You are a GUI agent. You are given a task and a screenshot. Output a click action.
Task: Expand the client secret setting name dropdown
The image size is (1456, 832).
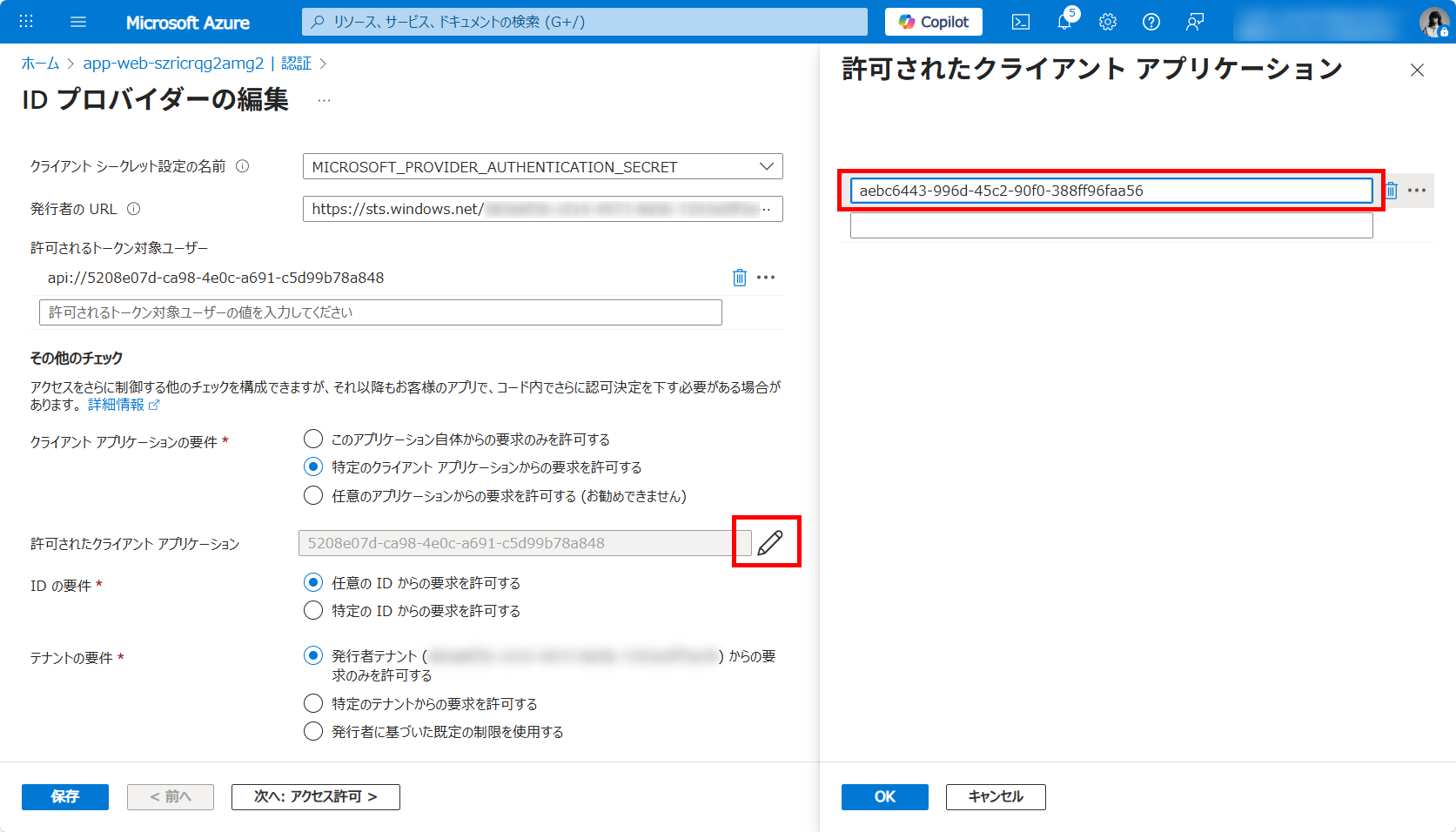point(766,166)
